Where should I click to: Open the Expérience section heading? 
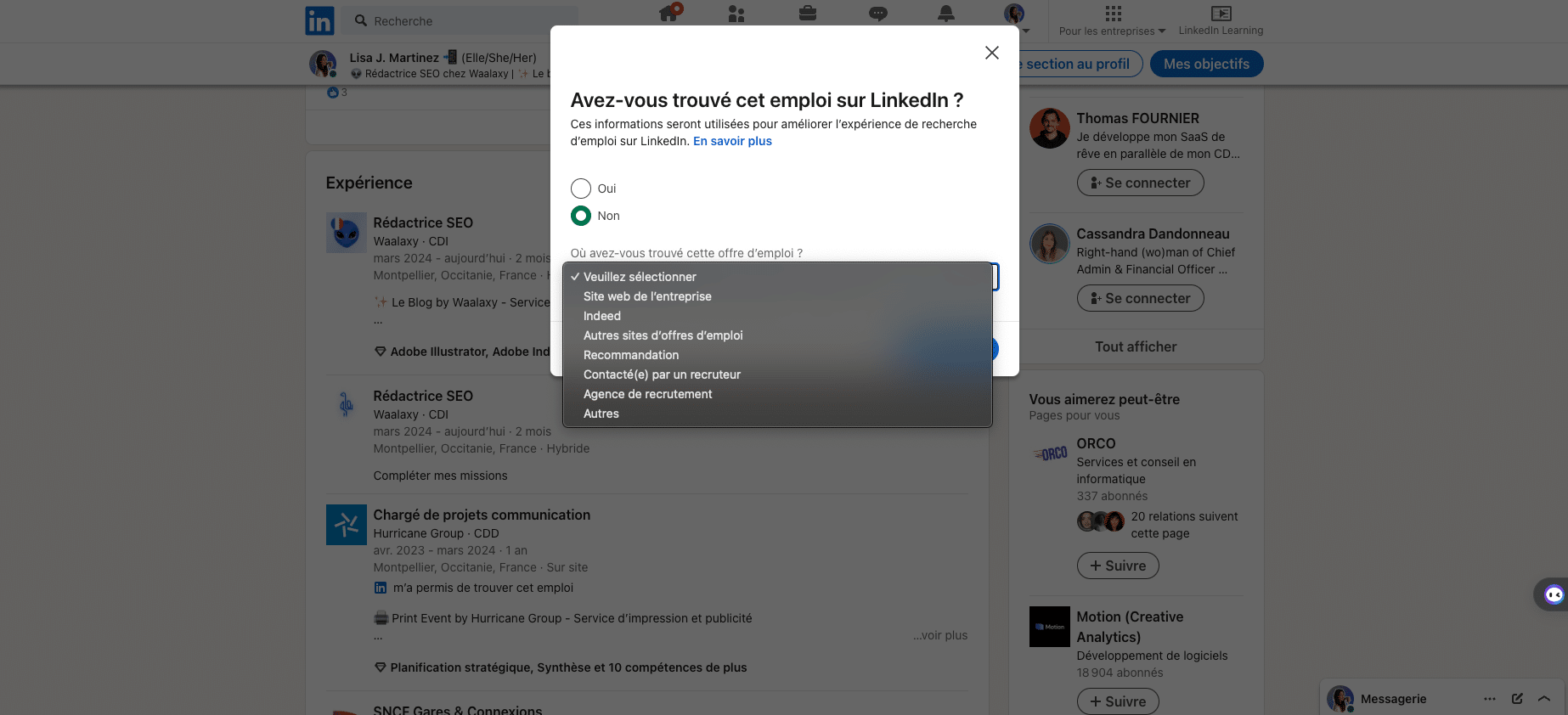(x=369, y=183)
